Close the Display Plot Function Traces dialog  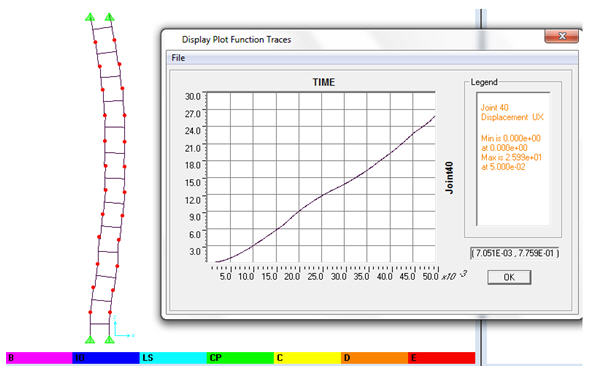click(562, 36)
